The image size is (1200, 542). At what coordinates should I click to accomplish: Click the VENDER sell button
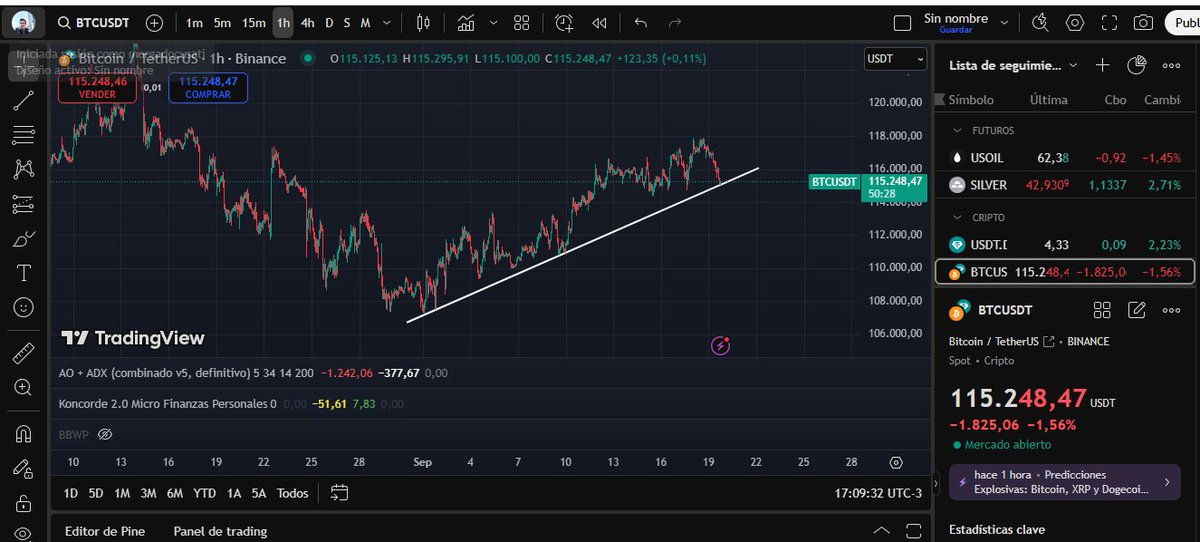(x=97, y=88)
